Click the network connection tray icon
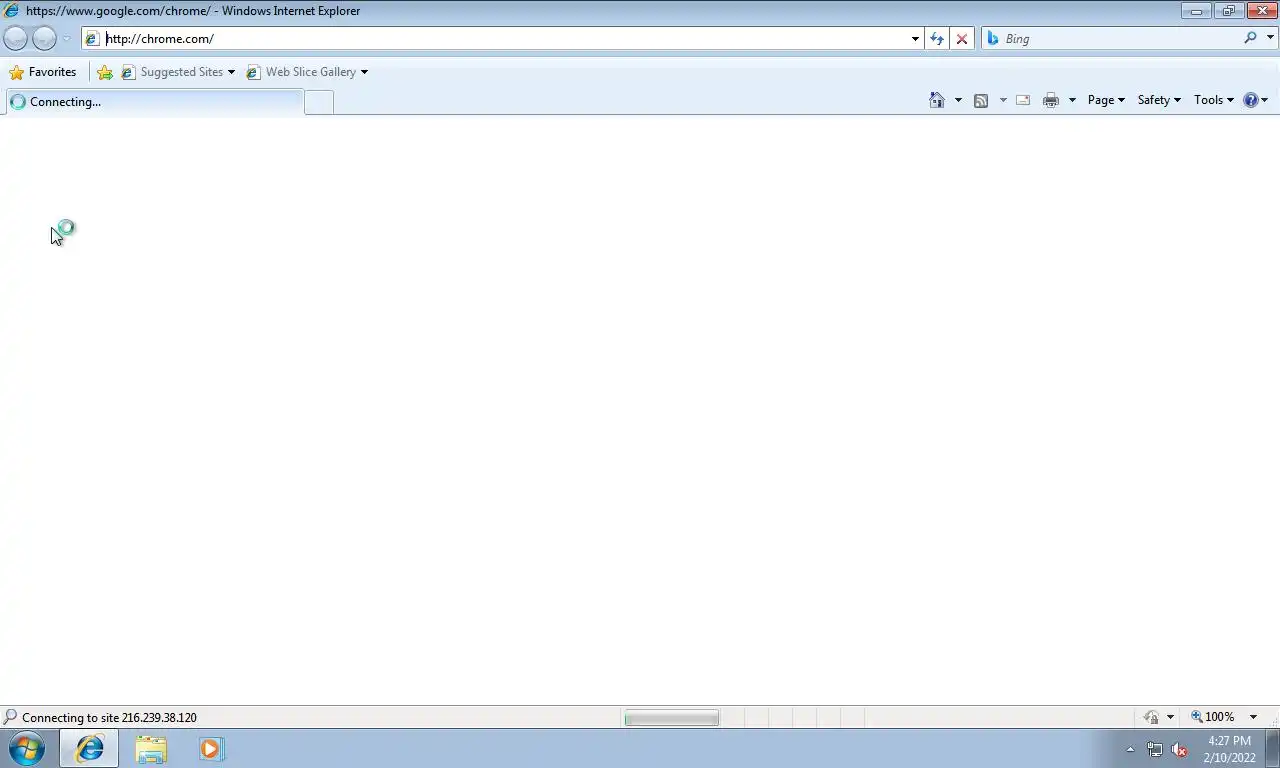The width and height of the screenshot is (1280, 768). 1154,749
